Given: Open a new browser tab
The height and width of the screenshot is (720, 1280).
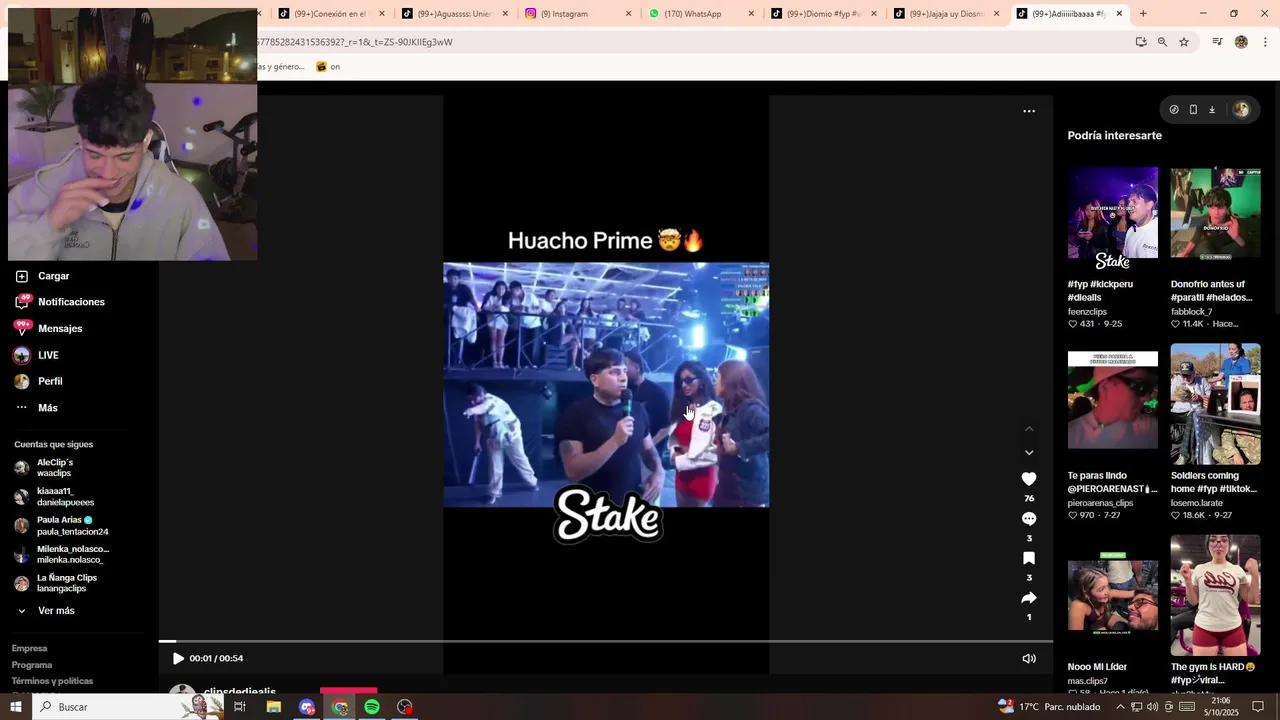Looking at the screenshot, I should [x=1143, y=14].
